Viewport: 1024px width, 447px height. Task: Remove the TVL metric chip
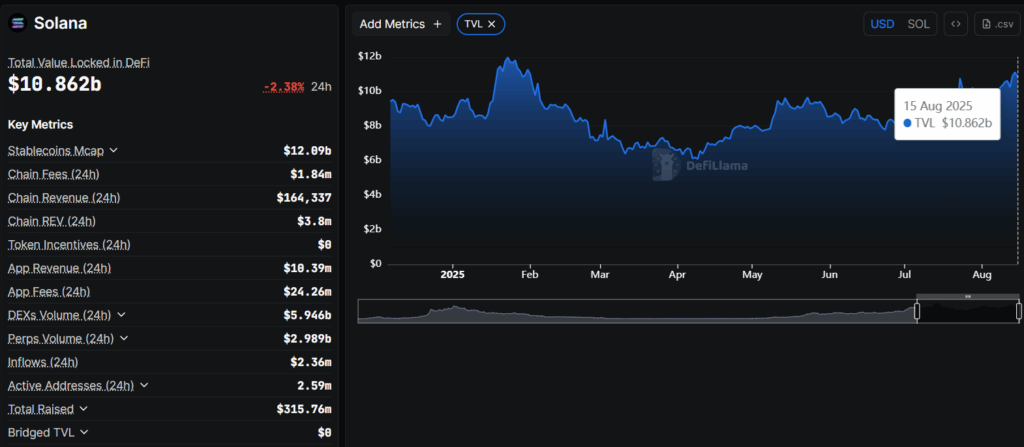[492, 24]
